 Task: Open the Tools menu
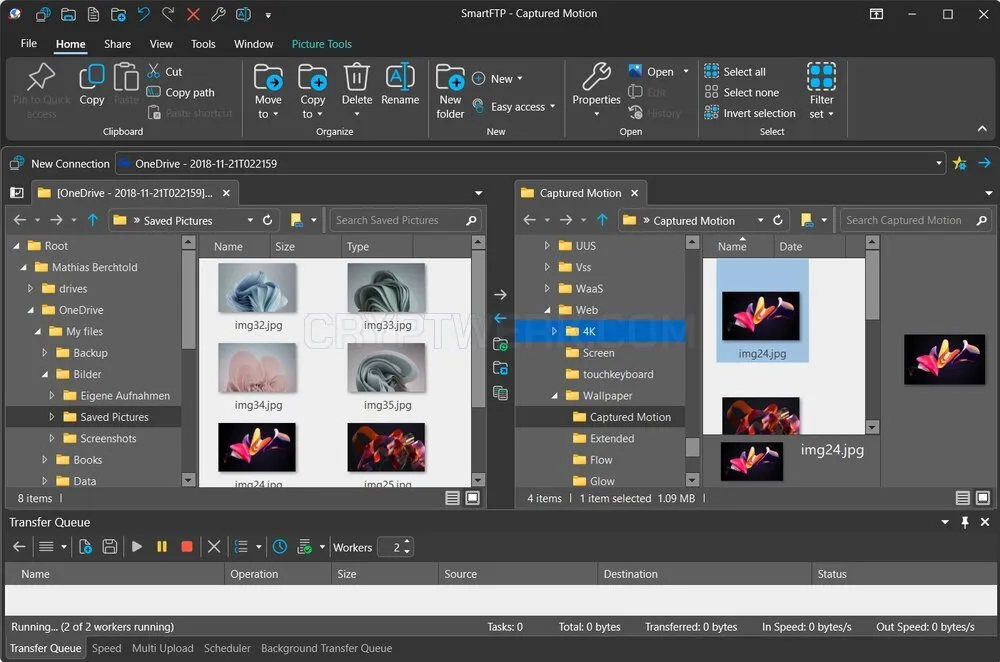point(203,44)
